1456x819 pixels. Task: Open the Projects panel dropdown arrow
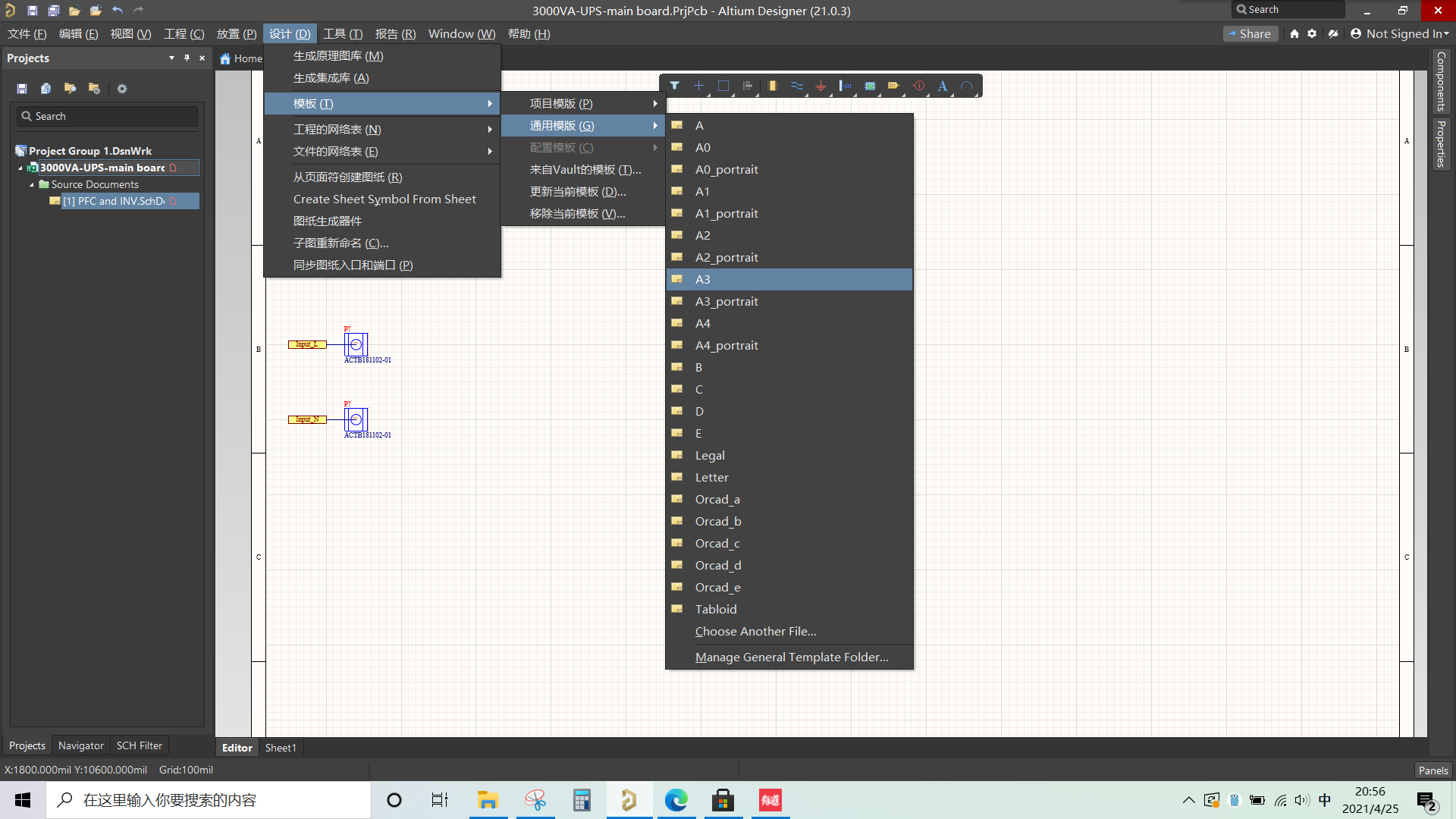tap(171, 58)
